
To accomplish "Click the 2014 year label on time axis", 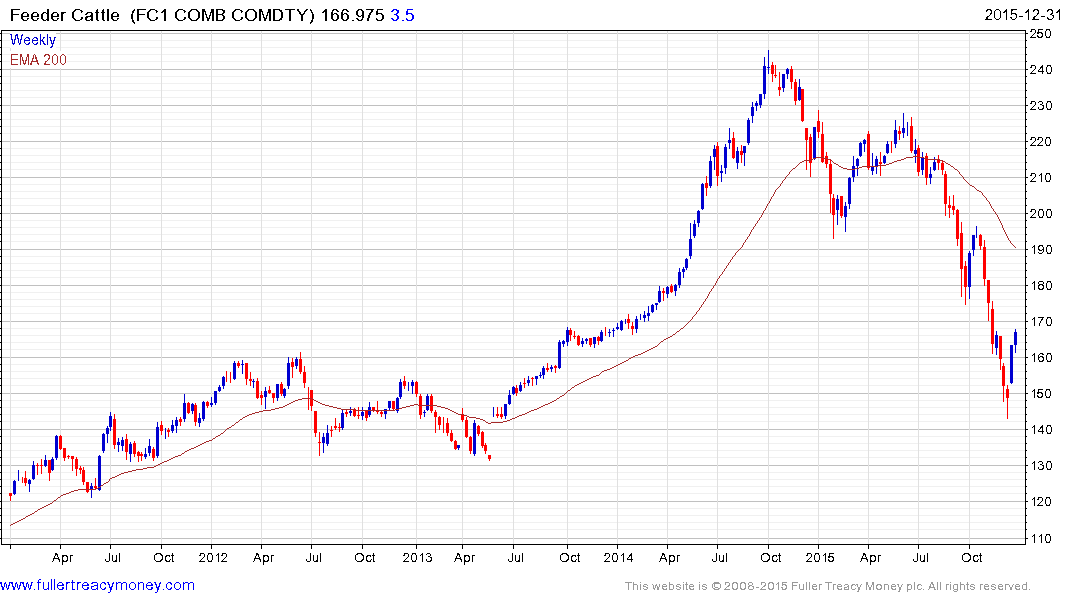I will [618, 557].
